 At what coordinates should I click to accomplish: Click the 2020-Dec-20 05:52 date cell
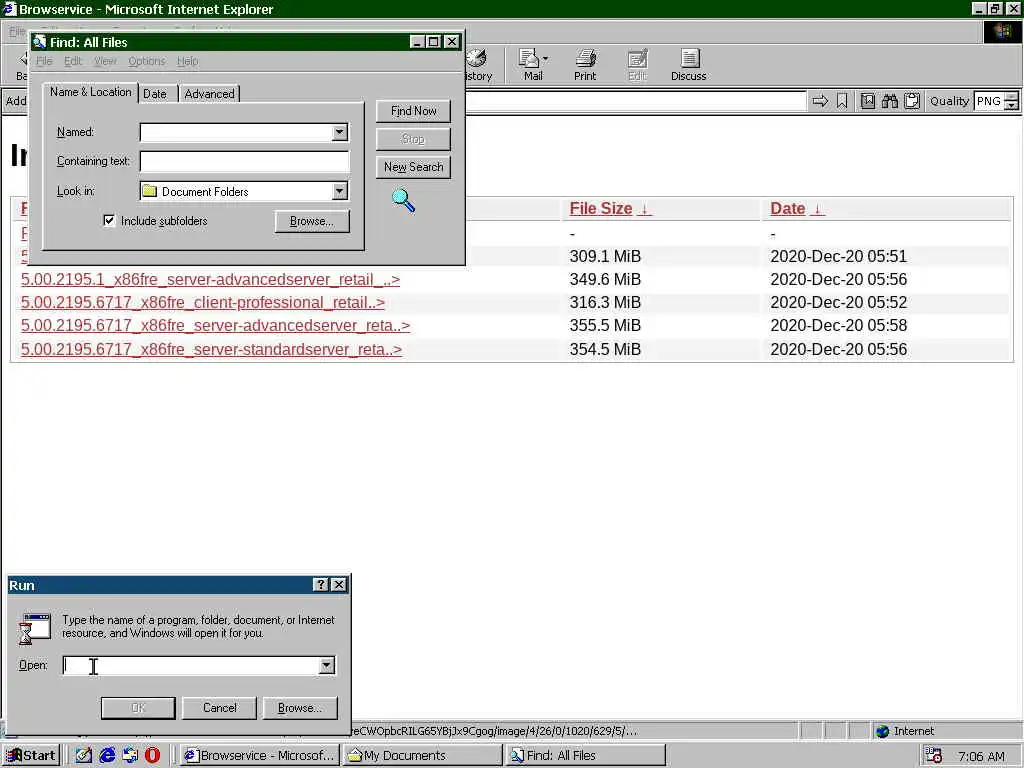[x=839, y=302]
